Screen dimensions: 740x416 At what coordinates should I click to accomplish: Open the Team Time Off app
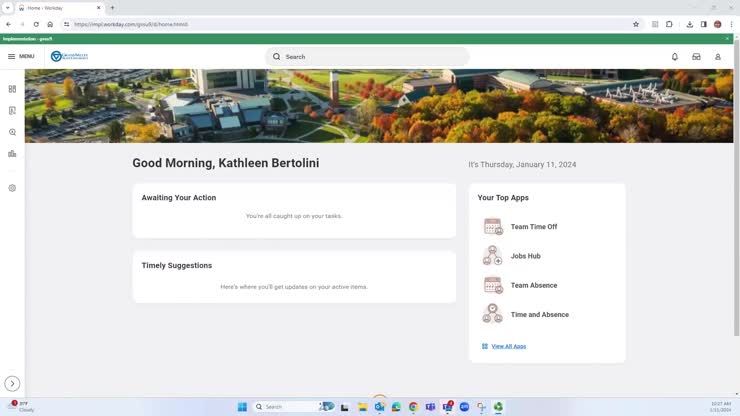[533, 227]
